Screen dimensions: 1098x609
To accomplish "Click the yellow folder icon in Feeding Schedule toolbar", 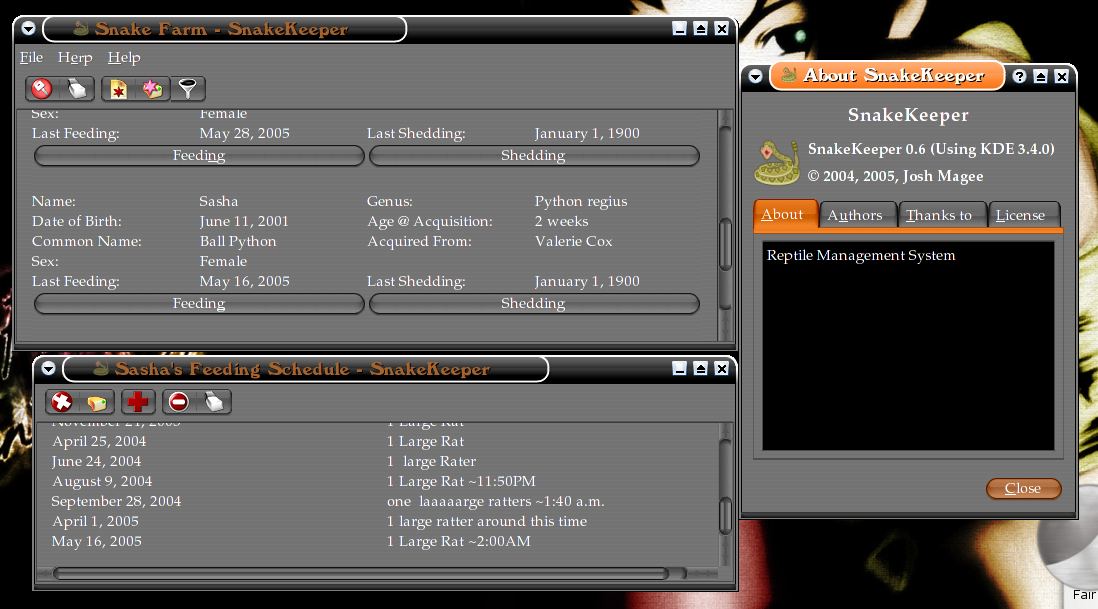I will click(97, 402).
